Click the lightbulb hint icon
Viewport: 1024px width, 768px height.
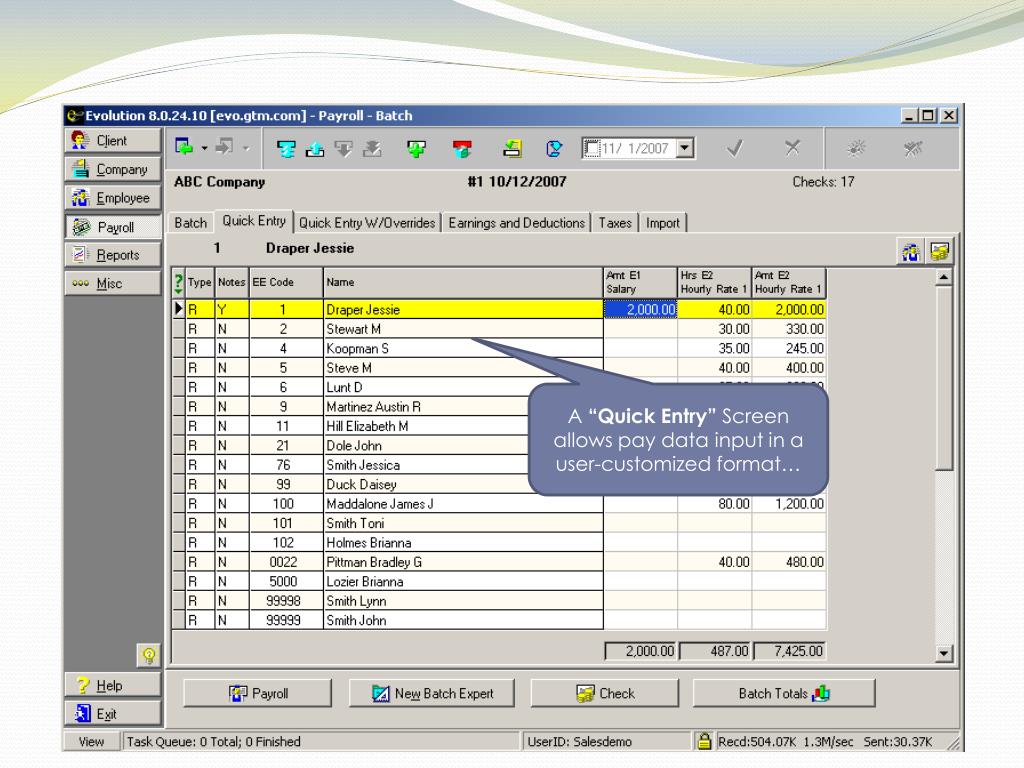pos(149,654)
